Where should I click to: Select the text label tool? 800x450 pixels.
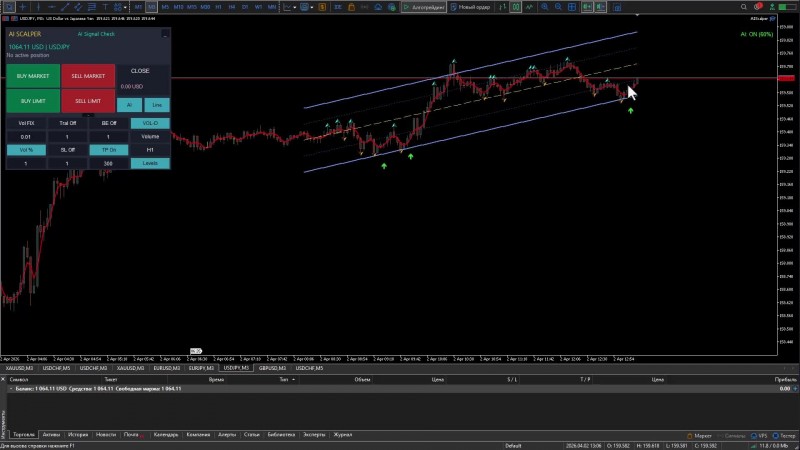[105, 7]
